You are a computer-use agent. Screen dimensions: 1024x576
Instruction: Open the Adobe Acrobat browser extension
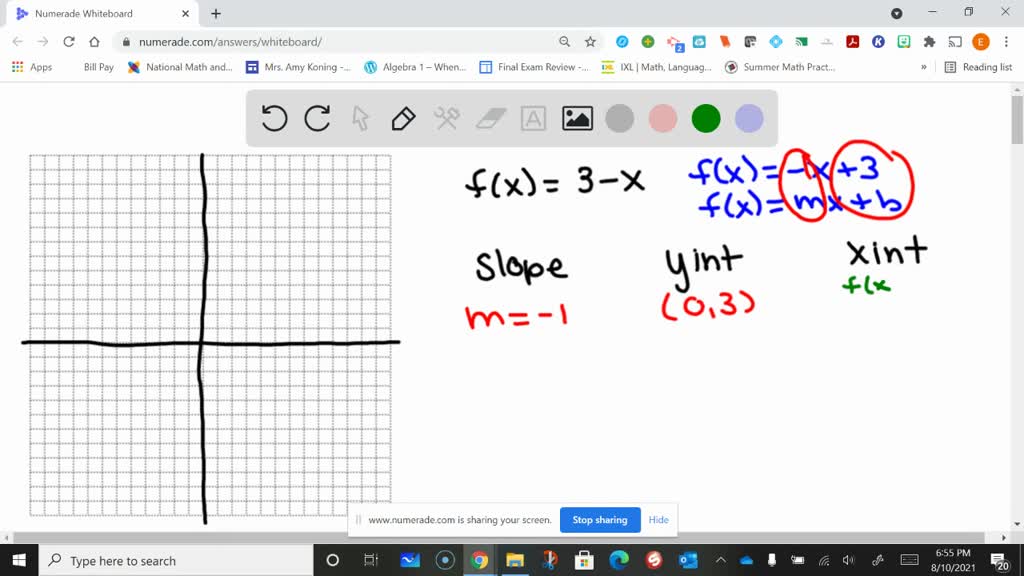(853, 43)
